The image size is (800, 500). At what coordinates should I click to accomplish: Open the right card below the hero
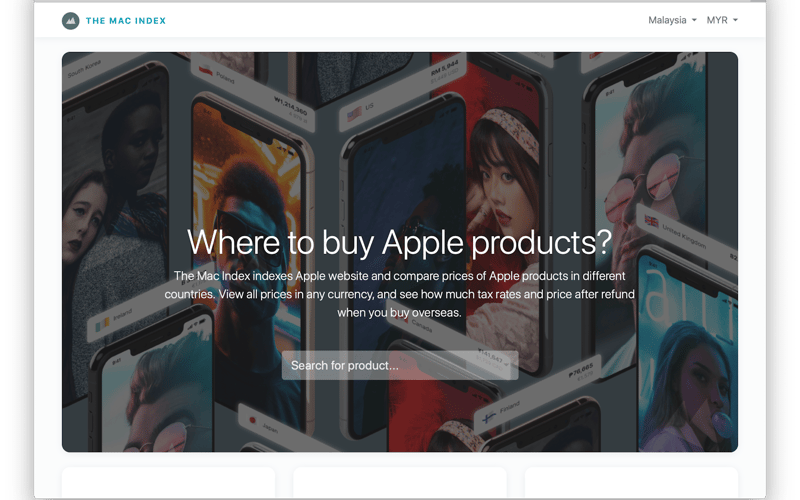click(631, 482)
